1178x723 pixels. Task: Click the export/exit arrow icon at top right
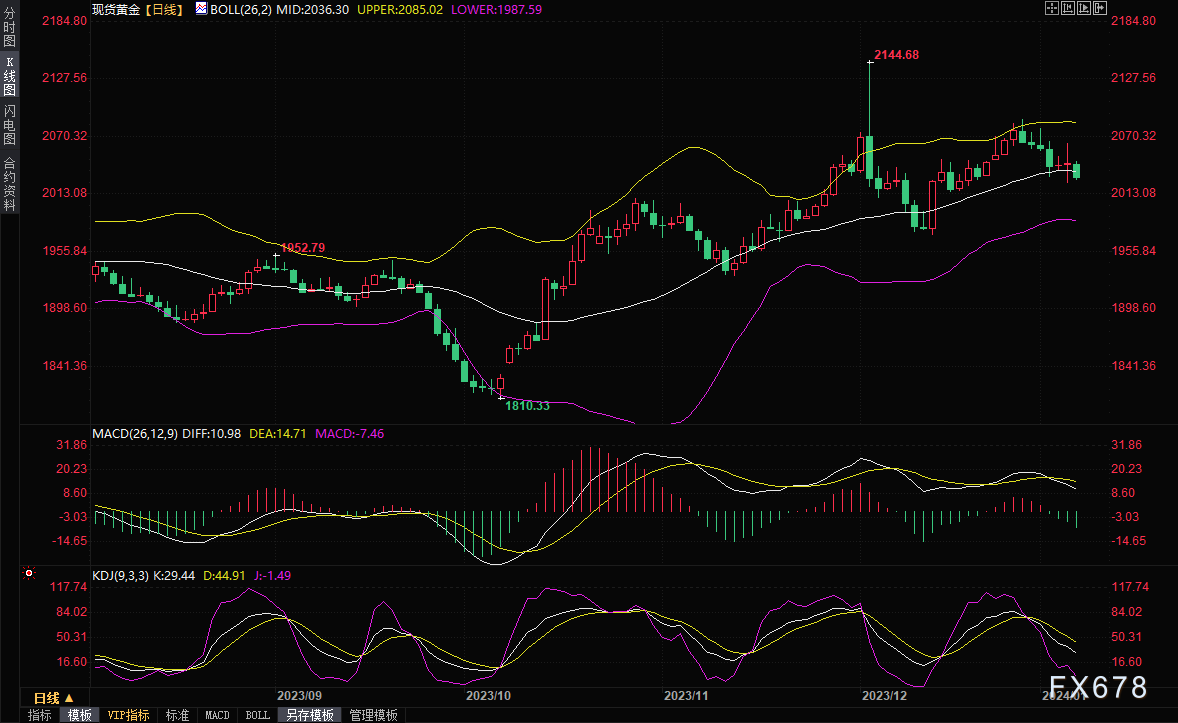(x=1099, y=8)
